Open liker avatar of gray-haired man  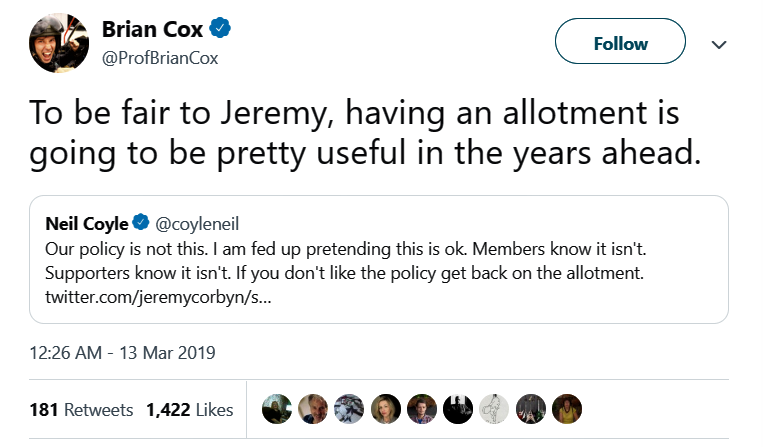313,408
